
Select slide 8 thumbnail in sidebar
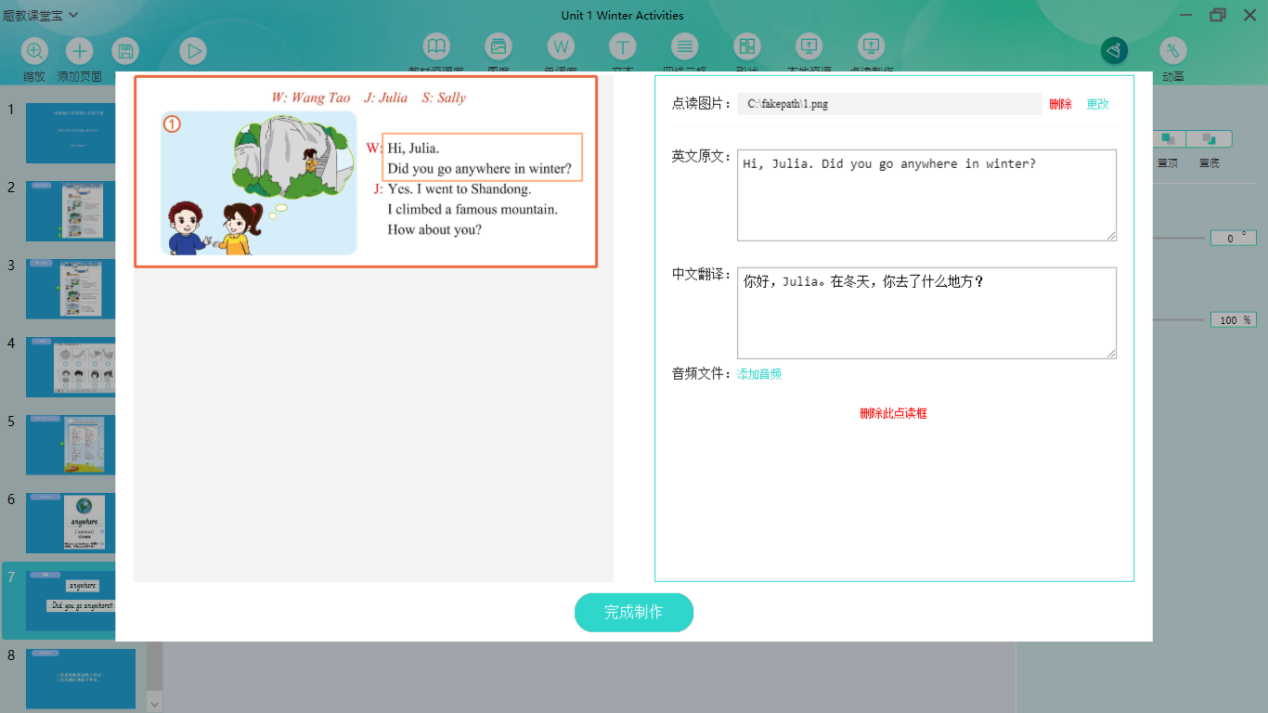pyautogui.click(x=80, y=679)
